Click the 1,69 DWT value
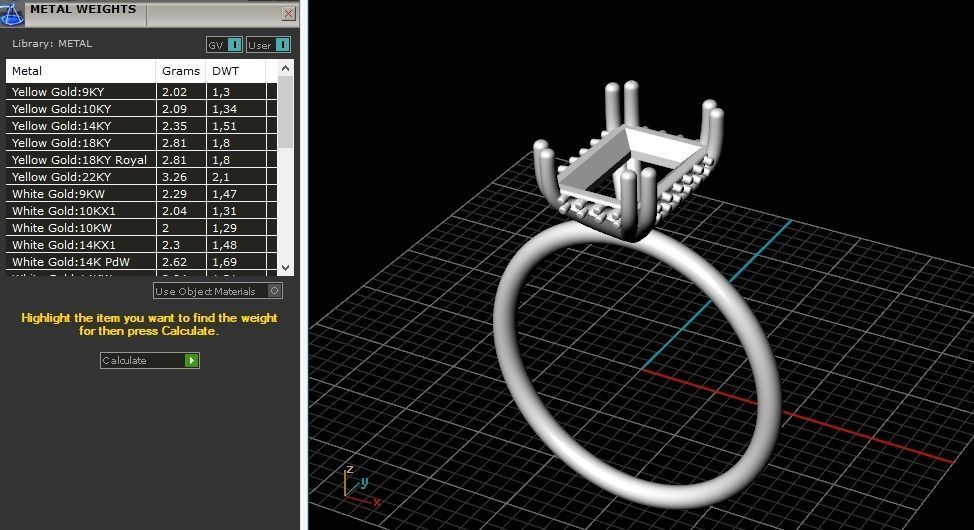 pyautogui.click(x=224, y=262)
